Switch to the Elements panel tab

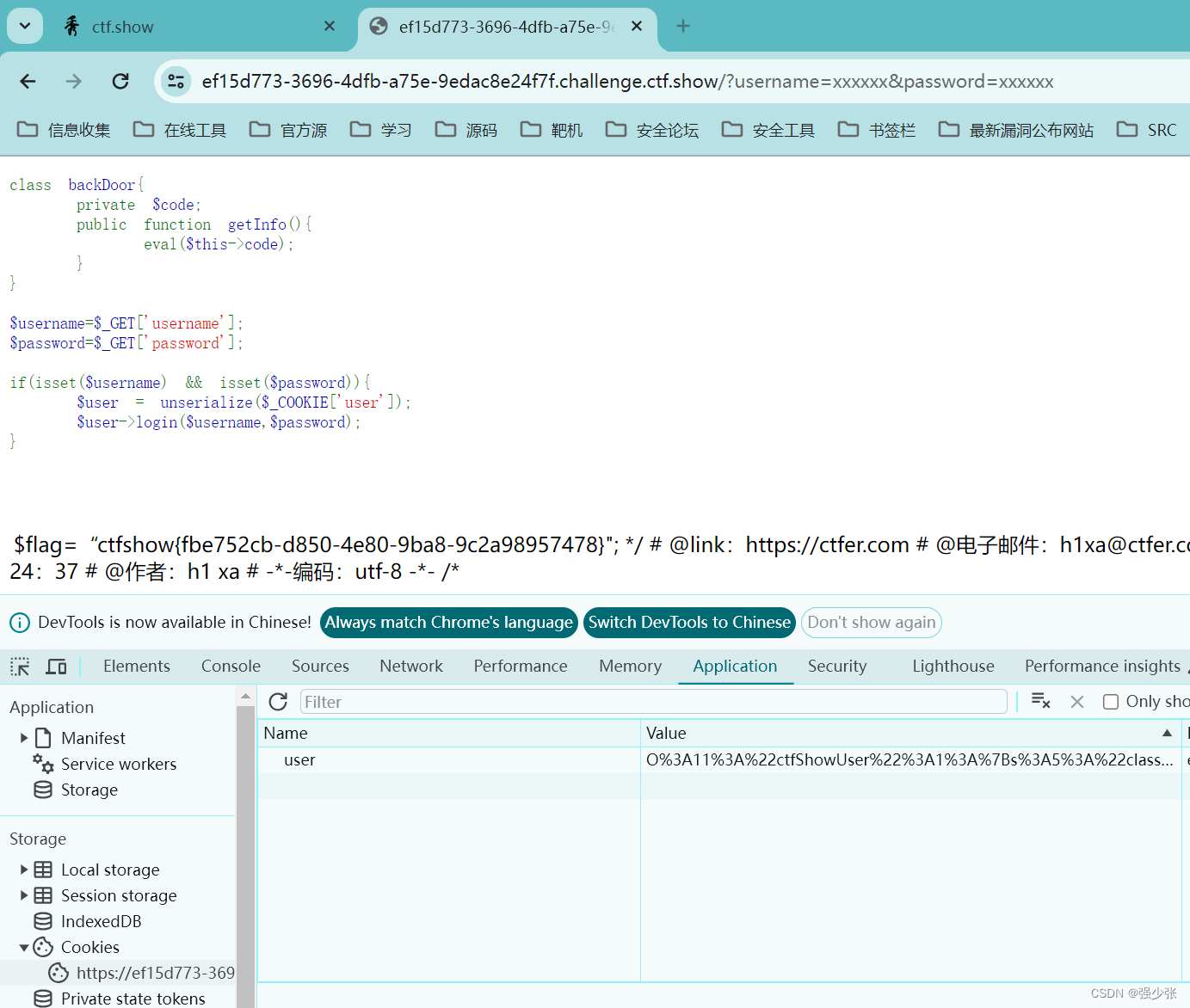click(x=137, y=667)
